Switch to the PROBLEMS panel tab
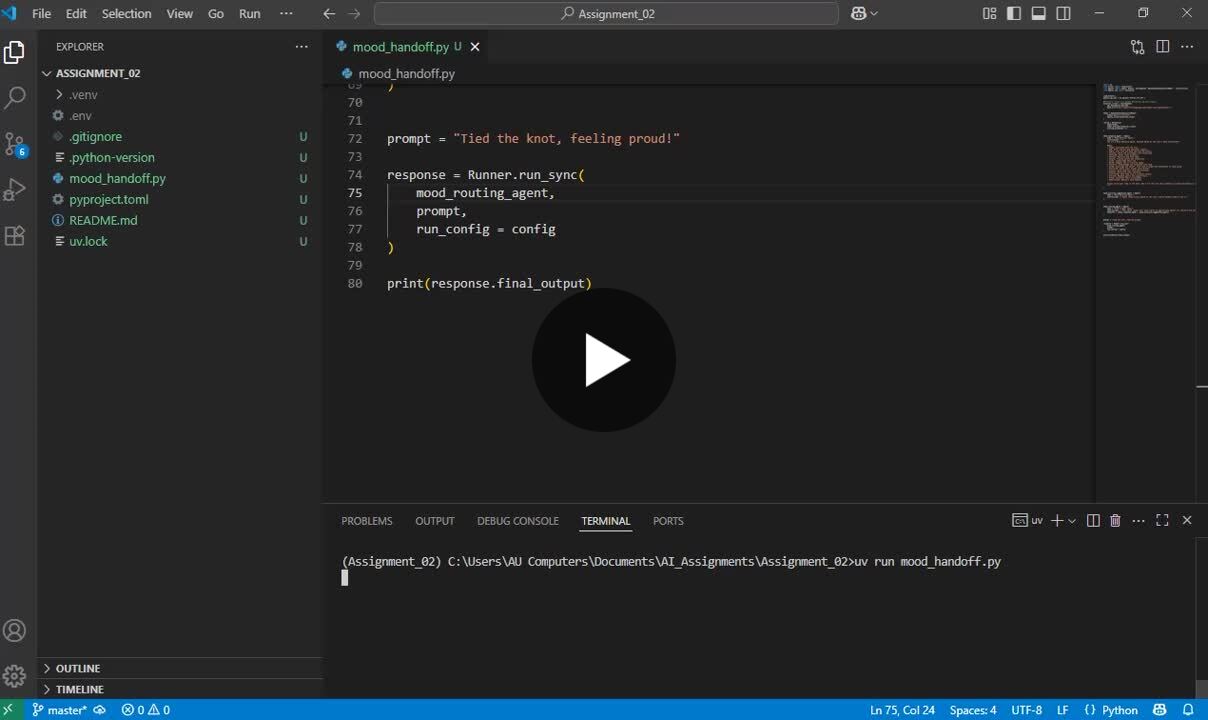Viewport: 1208px width, 720px height. 367,521
